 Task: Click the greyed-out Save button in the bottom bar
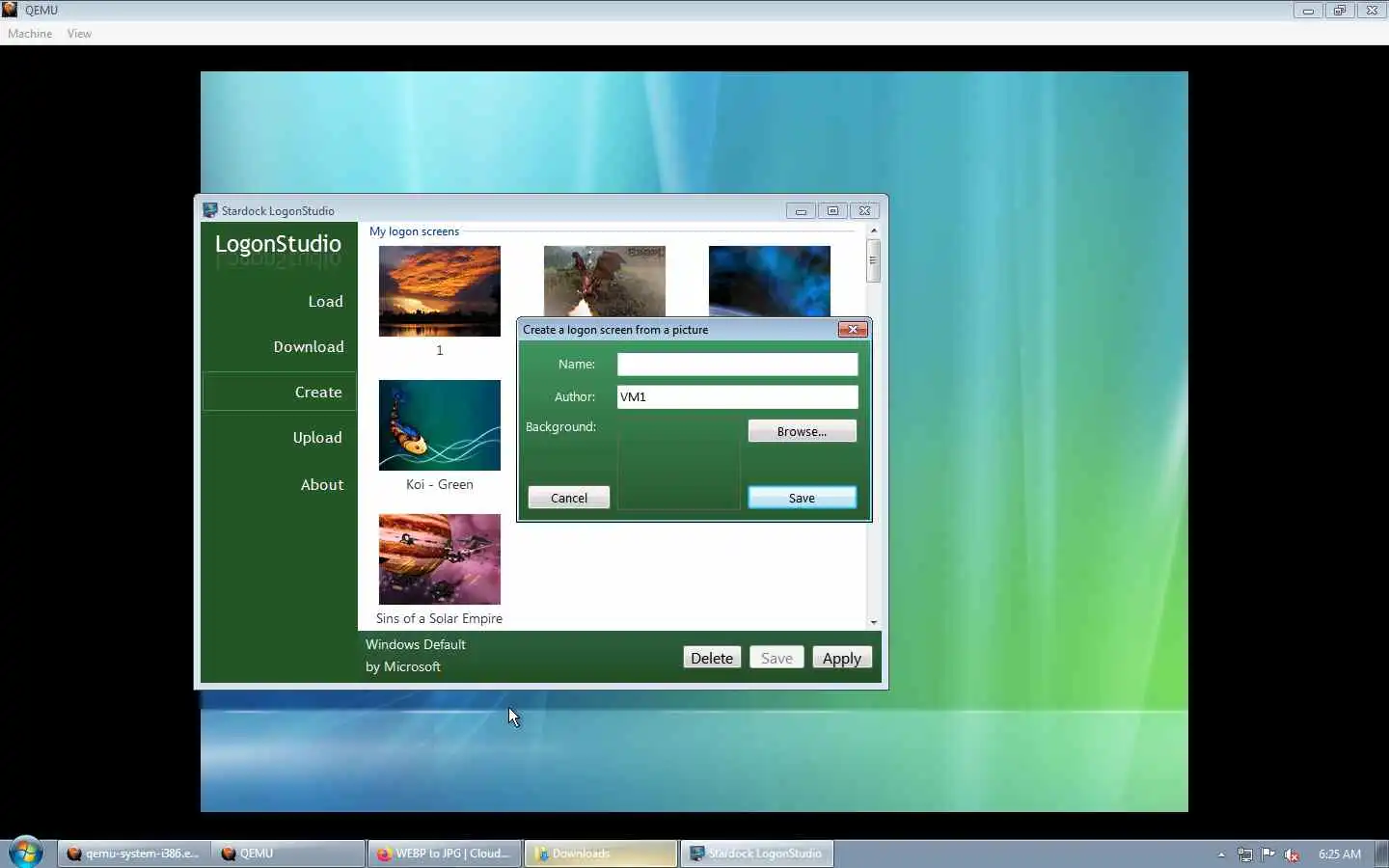776,658
